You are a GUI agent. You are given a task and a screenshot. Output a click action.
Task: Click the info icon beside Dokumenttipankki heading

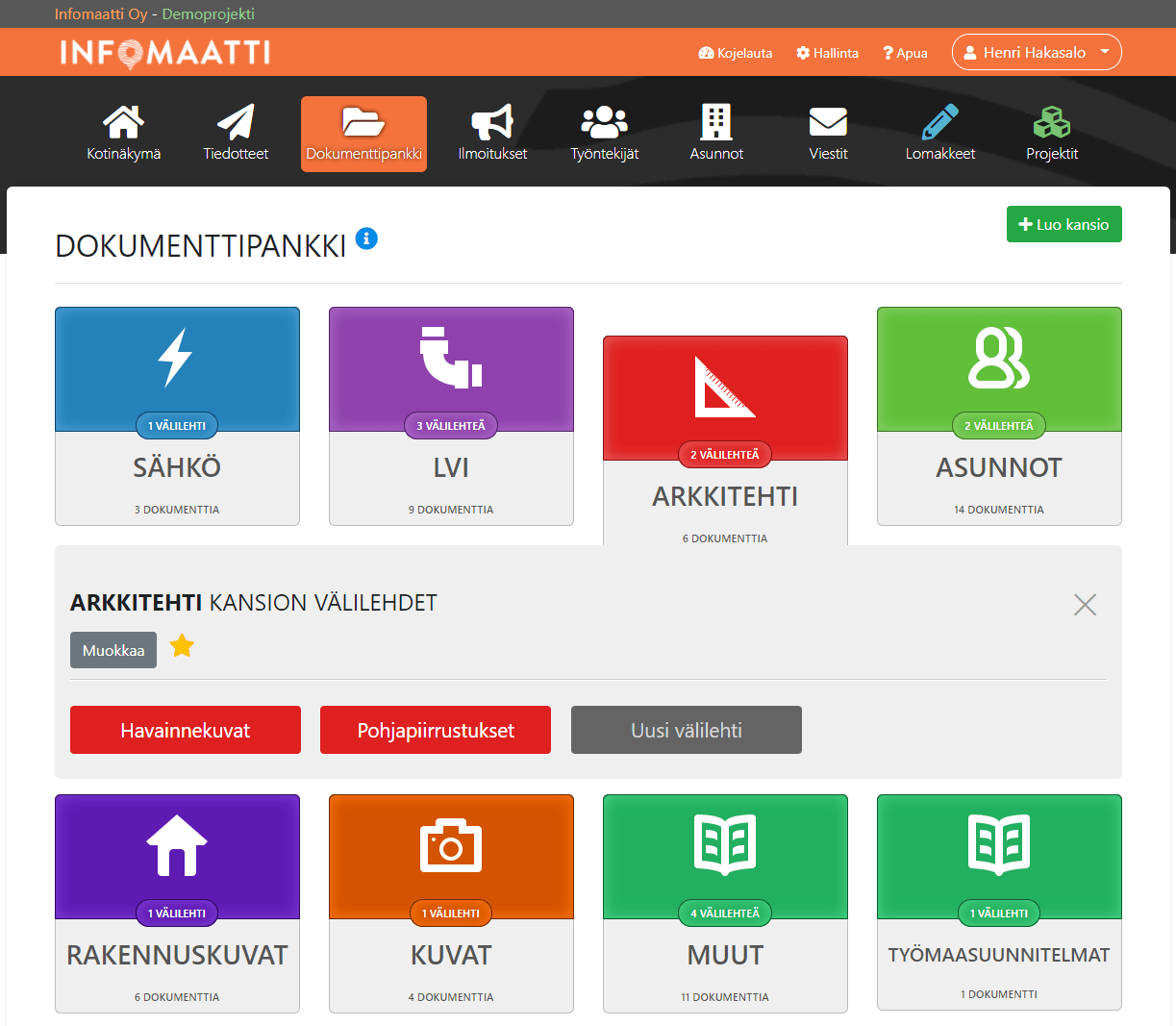click(x=366, y=238)
